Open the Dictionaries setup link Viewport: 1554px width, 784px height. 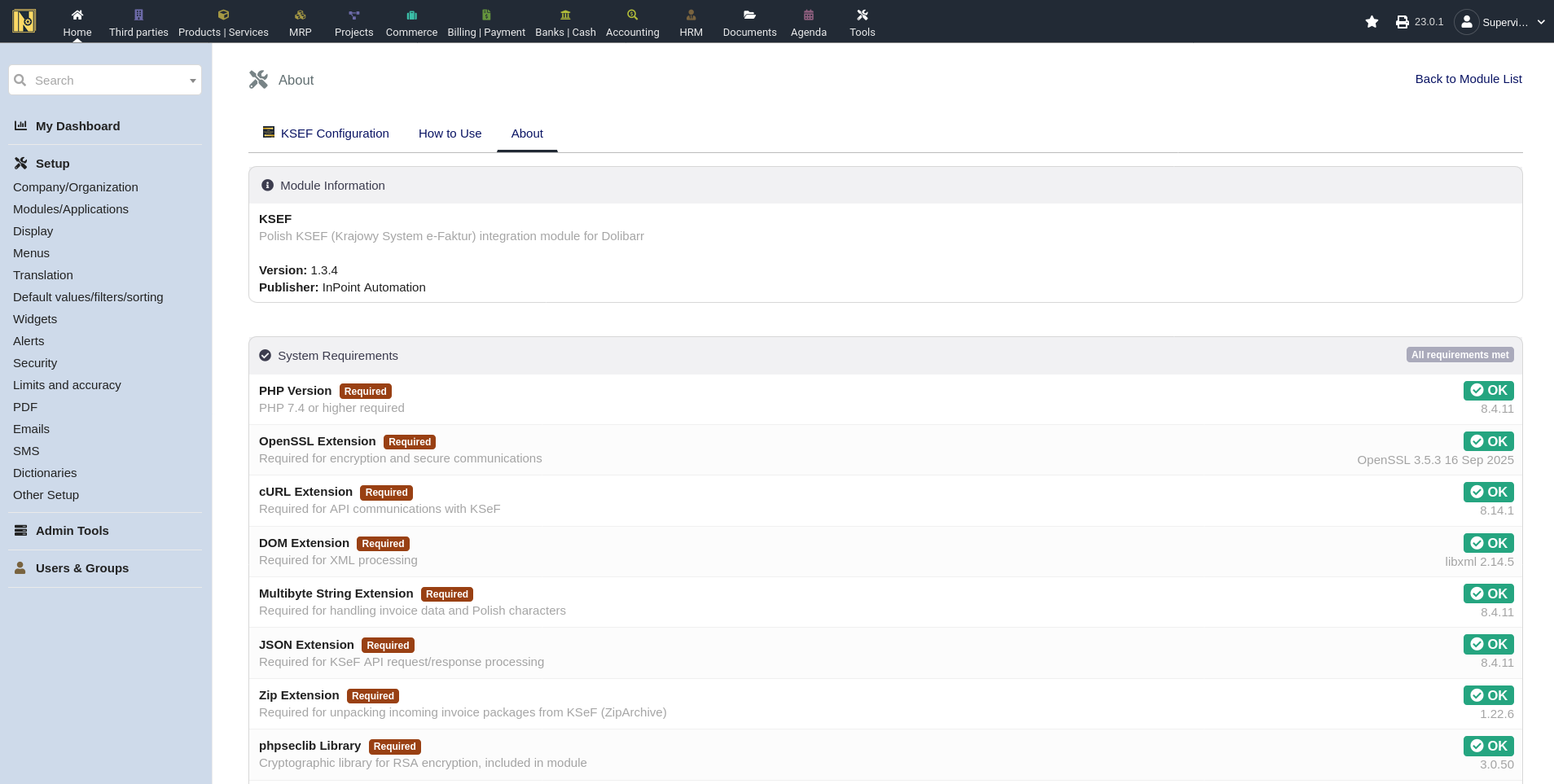click(45, 473)
